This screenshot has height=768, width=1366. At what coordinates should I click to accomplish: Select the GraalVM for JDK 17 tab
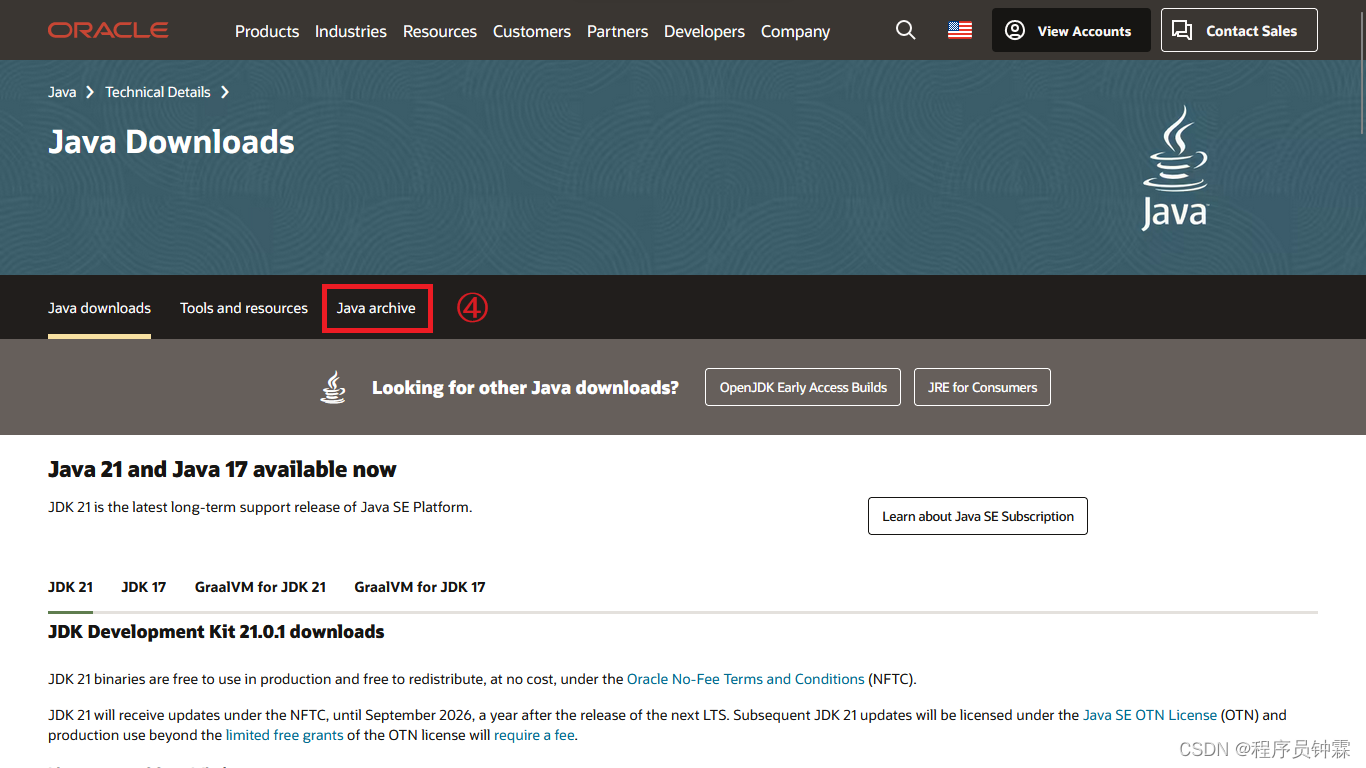pos(420,587)
